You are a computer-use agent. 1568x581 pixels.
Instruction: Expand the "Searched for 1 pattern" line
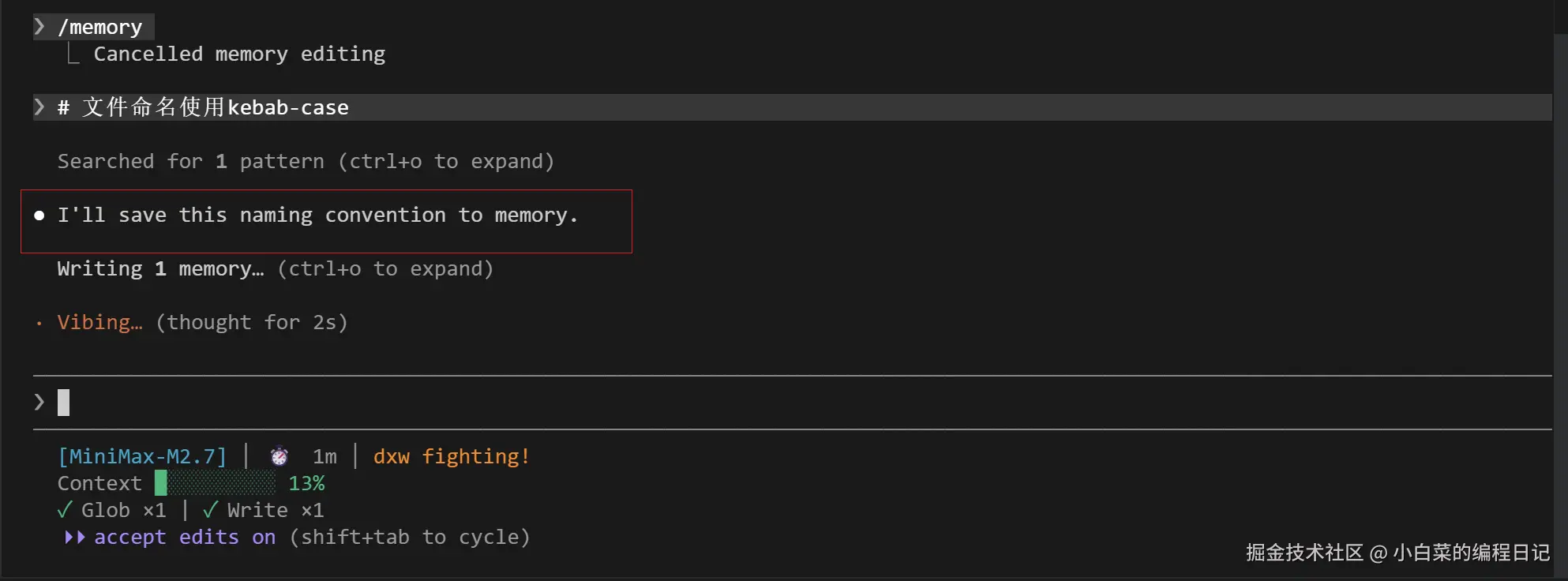tap(306, 161)
